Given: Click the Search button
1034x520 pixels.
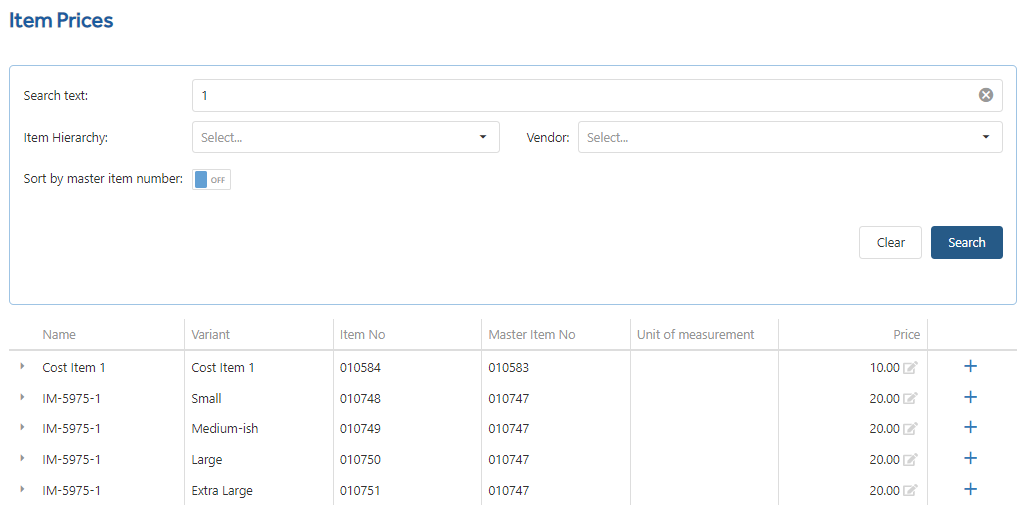Looking at the screenshot, I should [x=967, y=243].
